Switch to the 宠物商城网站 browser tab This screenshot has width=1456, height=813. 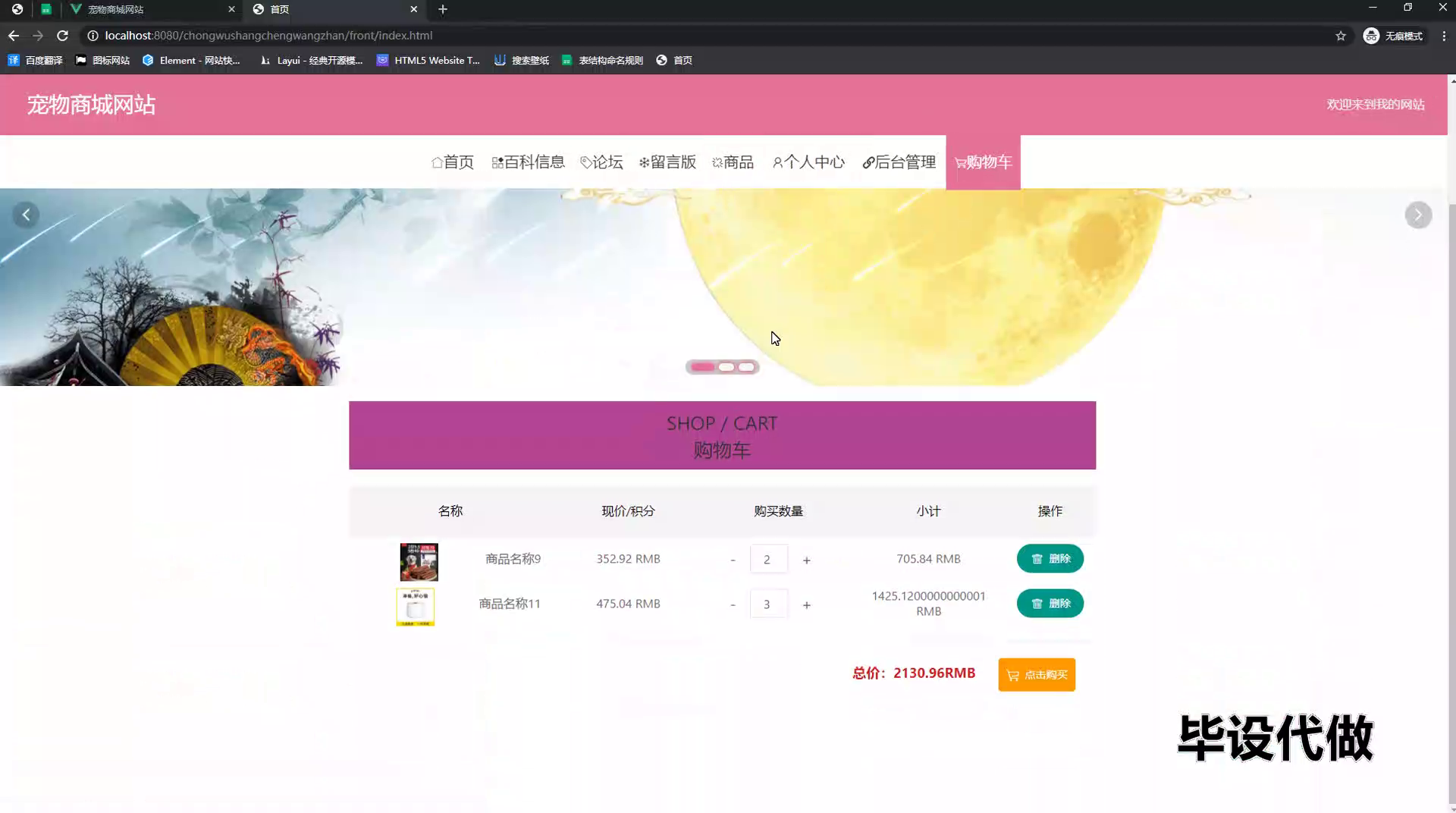point(152,9)
